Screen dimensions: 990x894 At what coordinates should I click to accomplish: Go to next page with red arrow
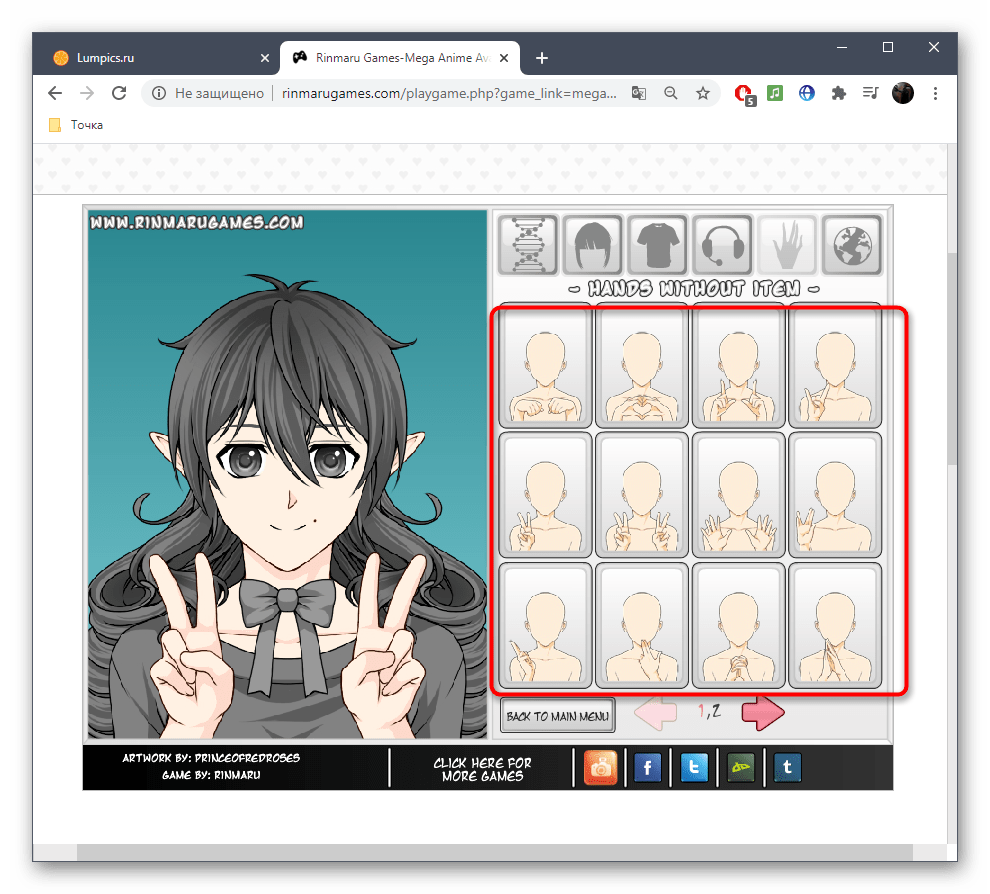763,713
